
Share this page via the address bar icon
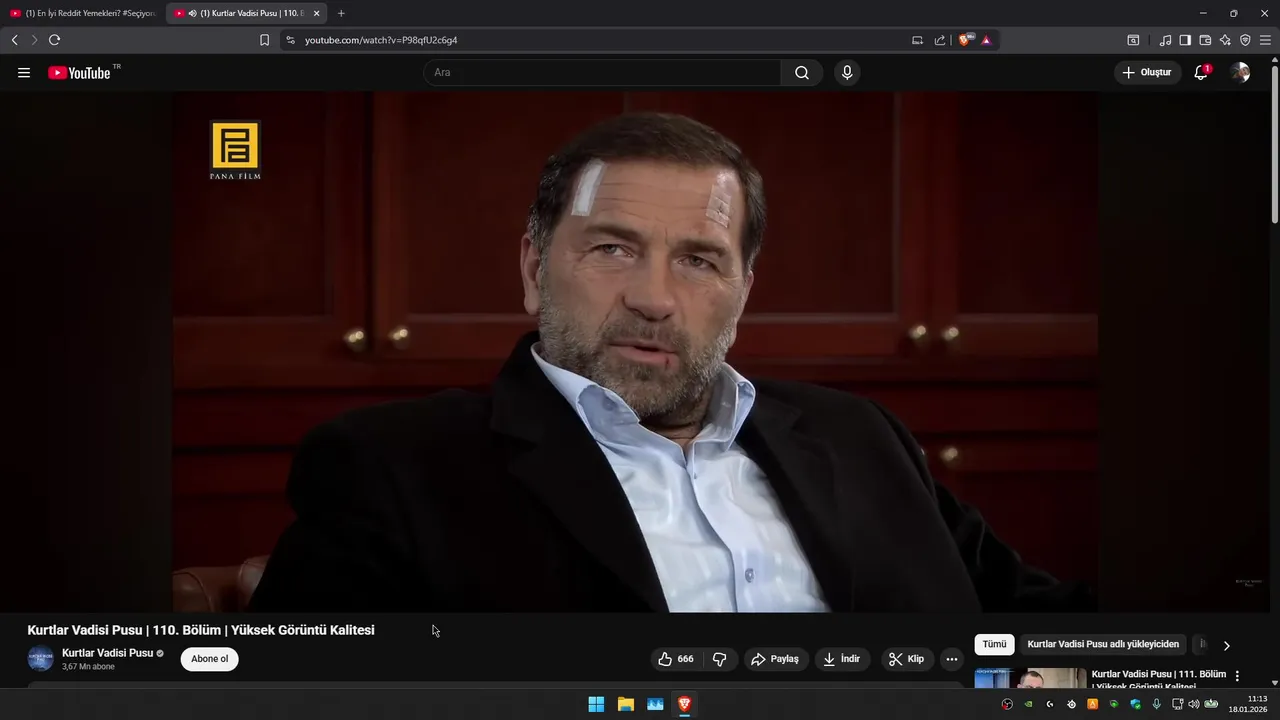[940, 40]
